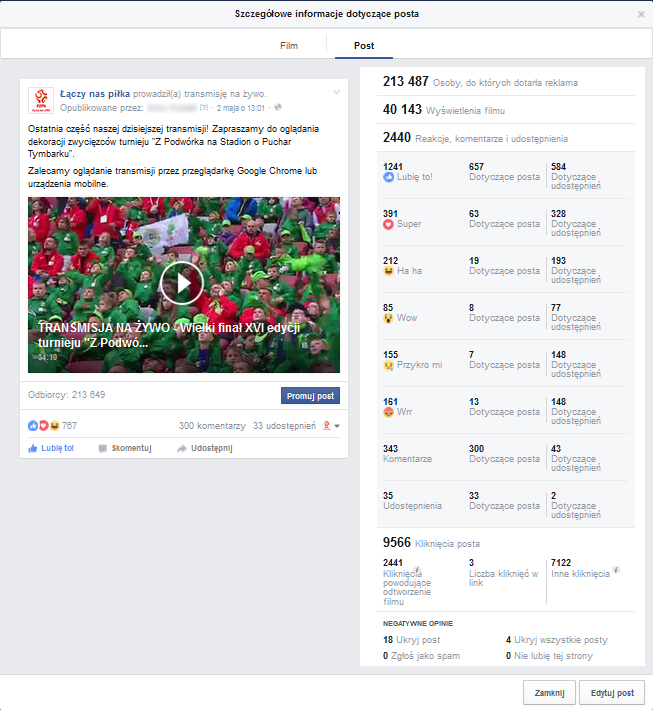Click the Przykro mi sad emoji in stats
This screenshot has height=710, width=653.
[389, 365]
